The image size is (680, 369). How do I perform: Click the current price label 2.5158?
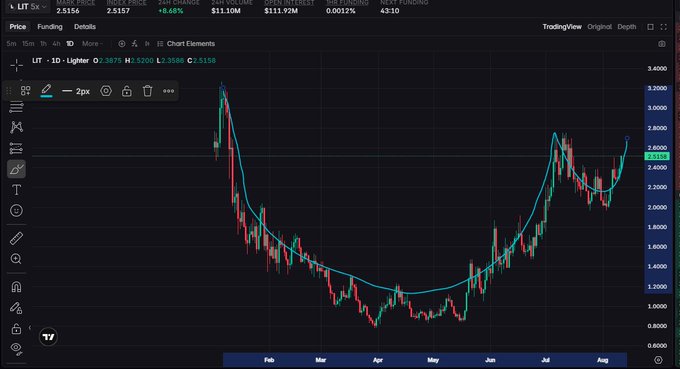657,157
